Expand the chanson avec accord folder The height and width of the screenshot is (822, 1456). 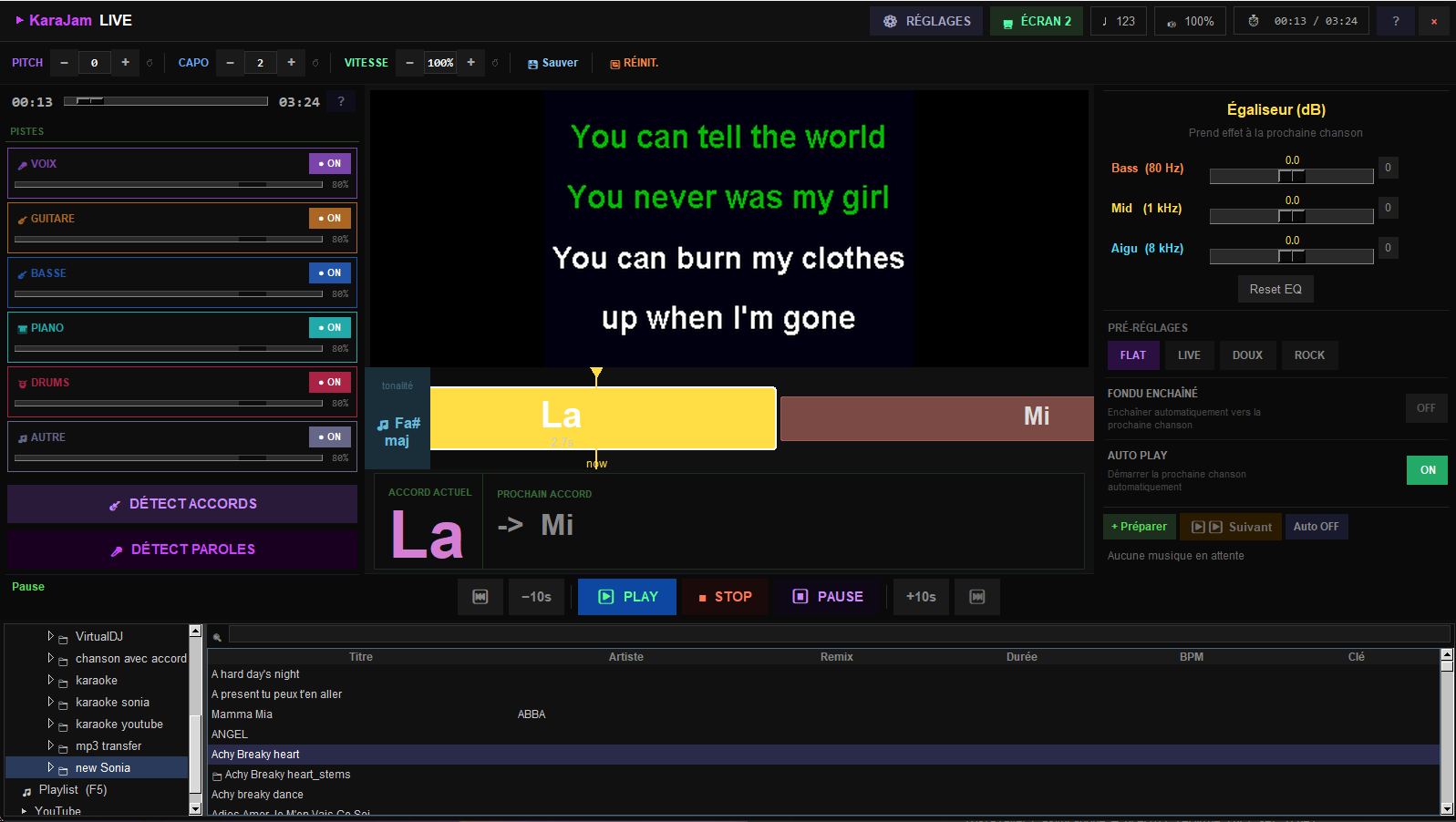50,658
